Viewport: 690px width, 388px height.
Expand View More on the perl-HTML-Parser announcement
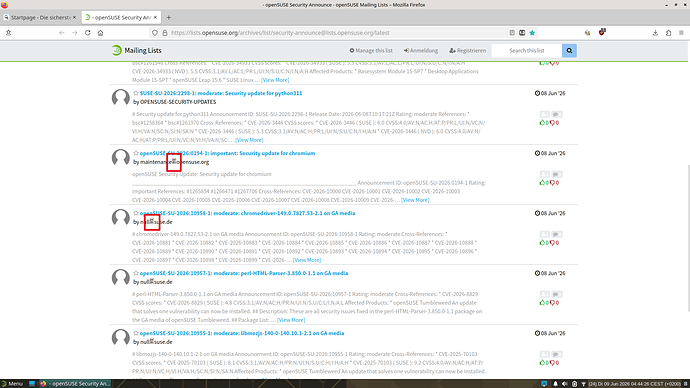tap(291, 320)
